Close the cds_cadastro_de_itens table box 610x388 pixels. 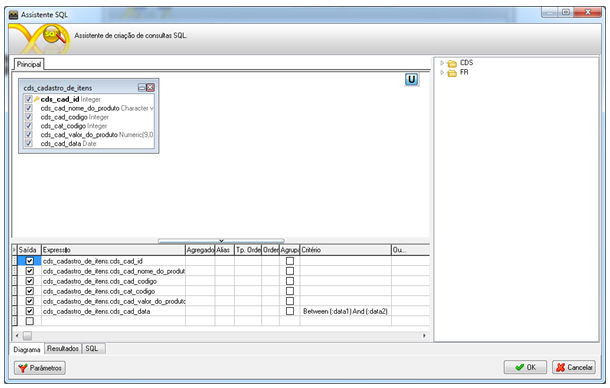click(x=150, y=88)
